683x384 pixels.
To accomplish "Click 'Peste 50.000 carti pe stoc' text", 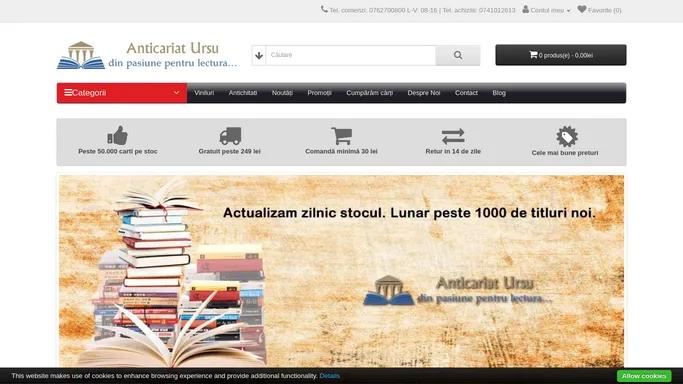I will pos(118,152).
